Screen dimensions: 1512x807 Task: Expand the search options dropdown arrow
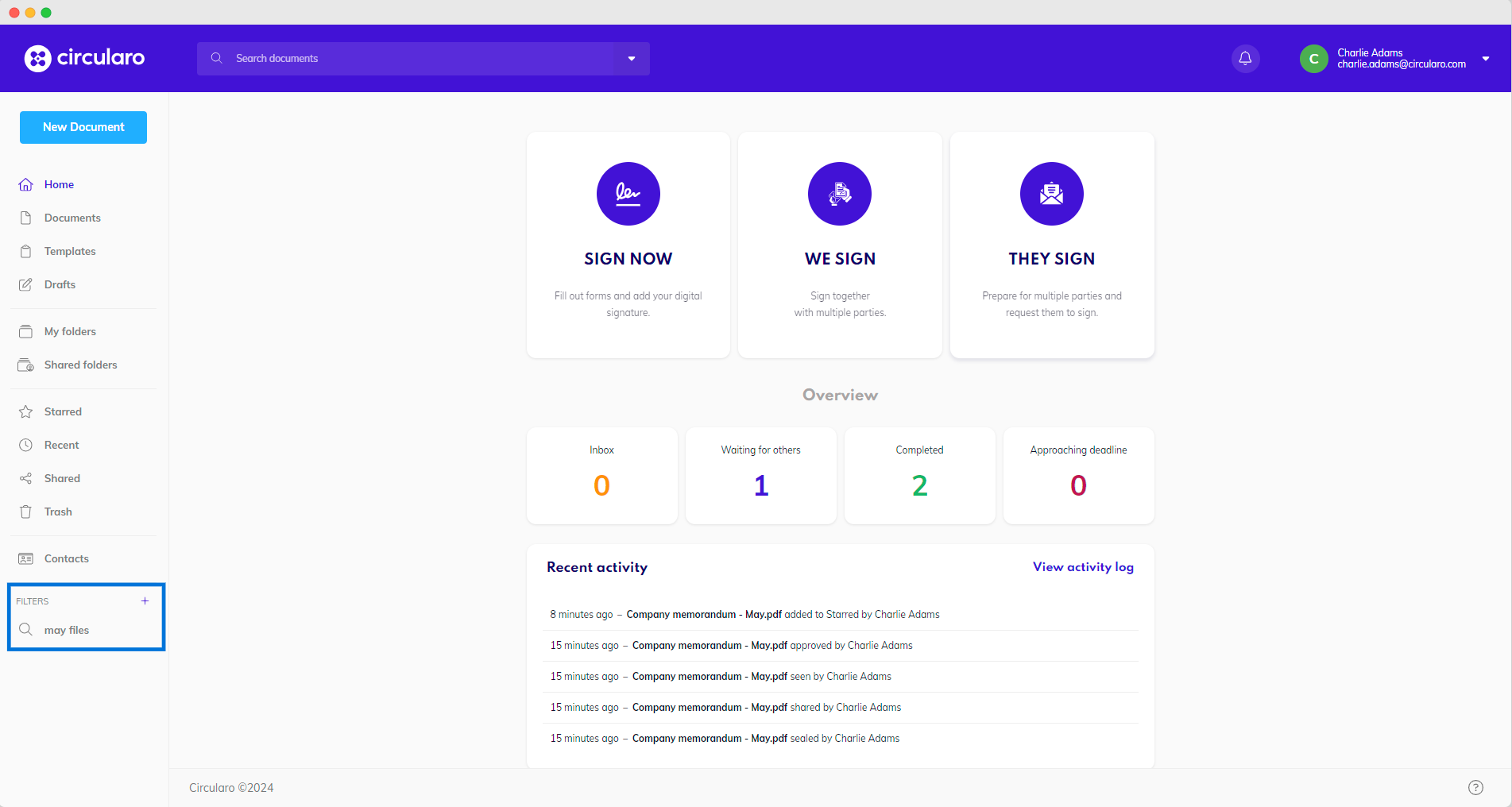click(632, 59)
